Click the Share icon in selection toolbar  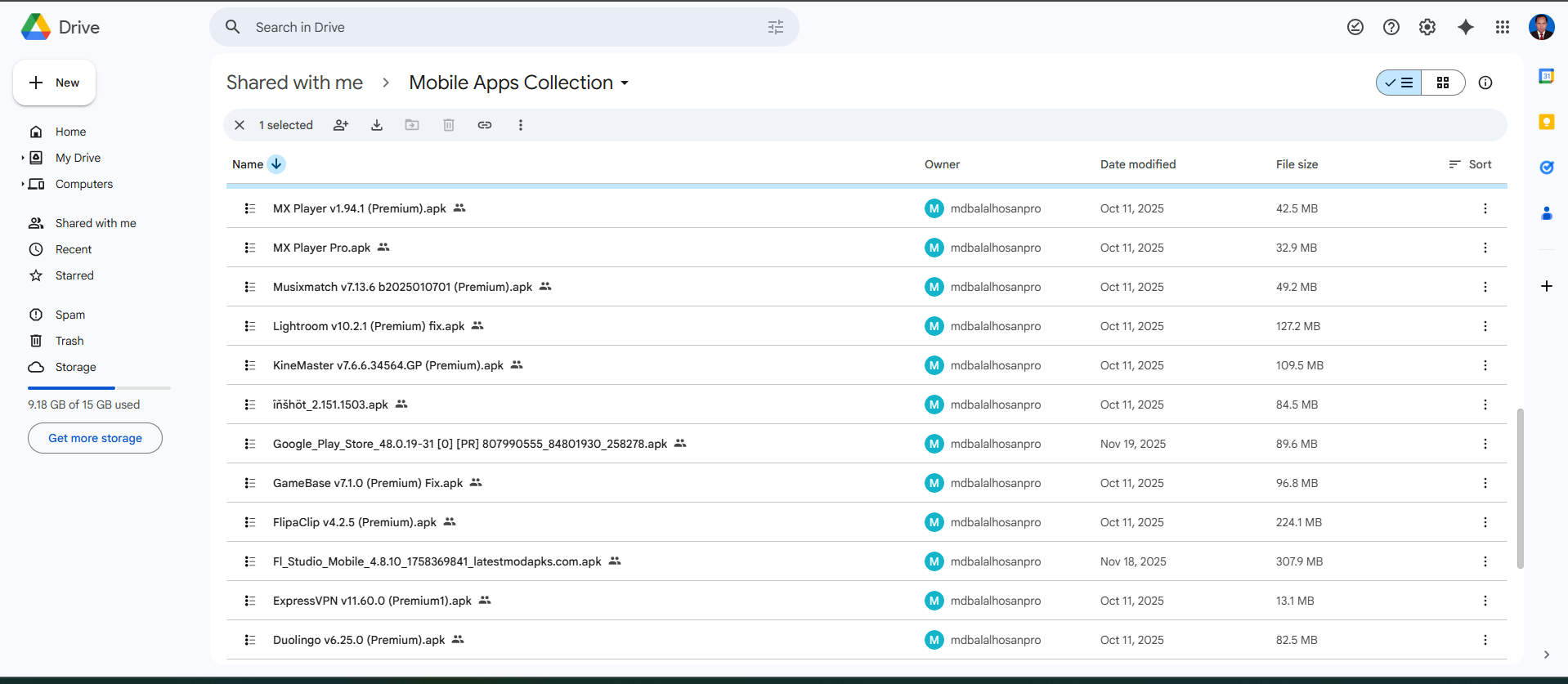tap(341, 125)
